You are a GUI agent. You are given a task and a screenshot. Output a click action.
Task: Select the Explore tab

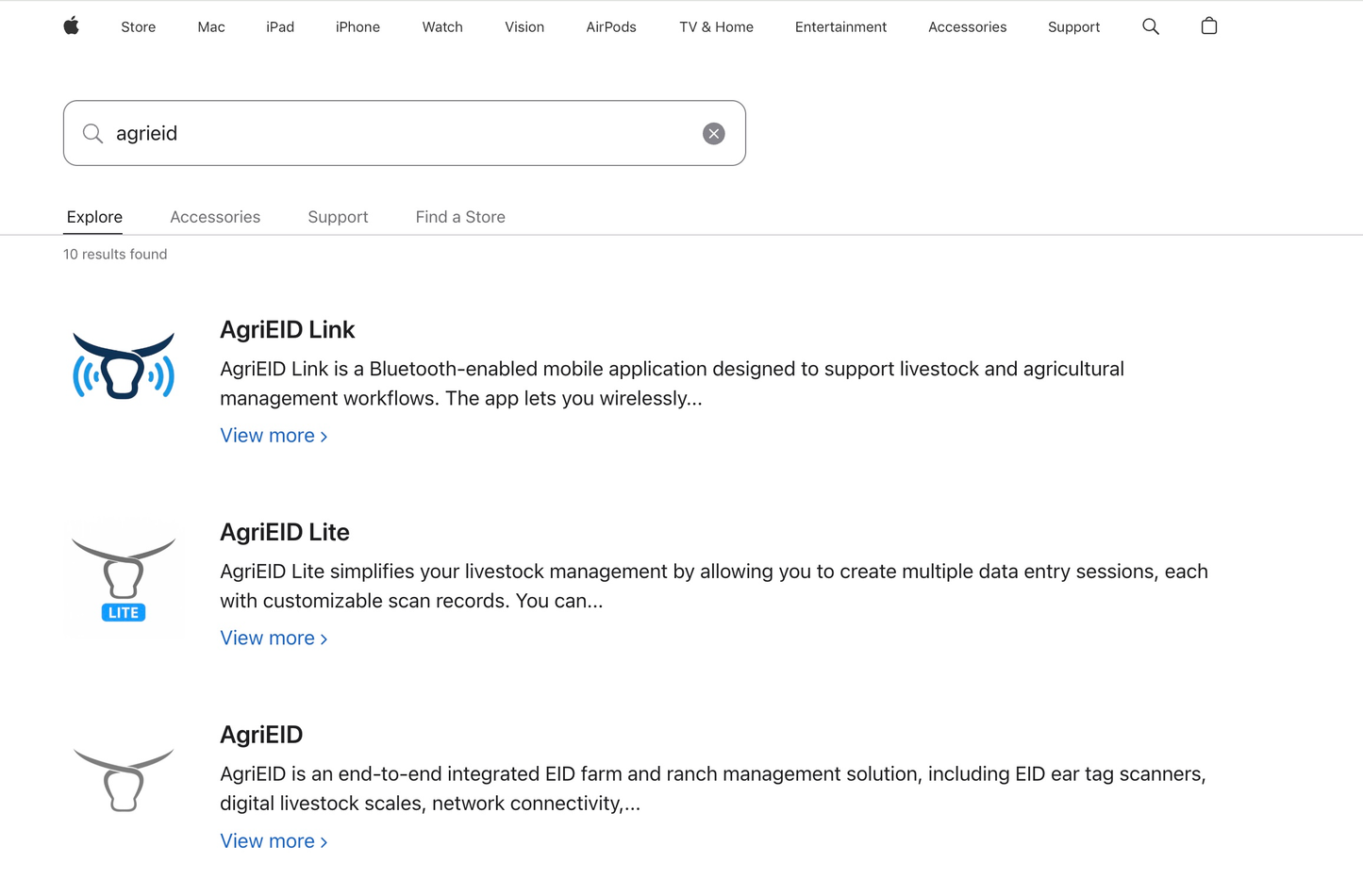[93, 217]
